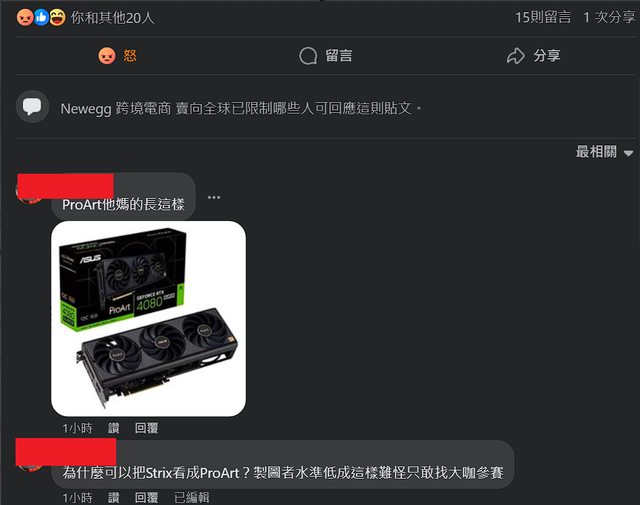Click the chat bubble restriction notice icon

32,107
